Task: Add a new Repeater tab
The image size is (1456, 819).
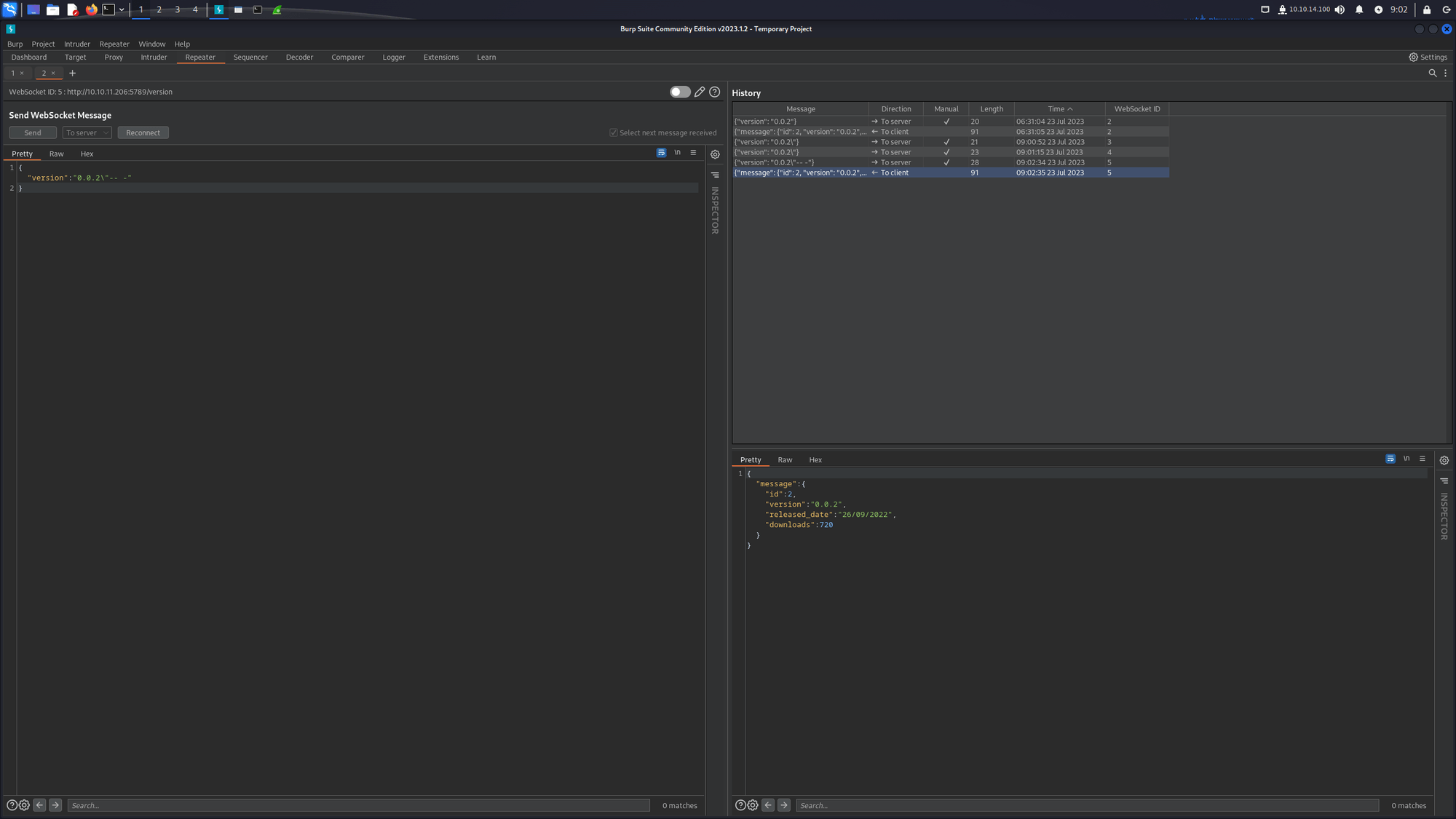Action: 72,73
